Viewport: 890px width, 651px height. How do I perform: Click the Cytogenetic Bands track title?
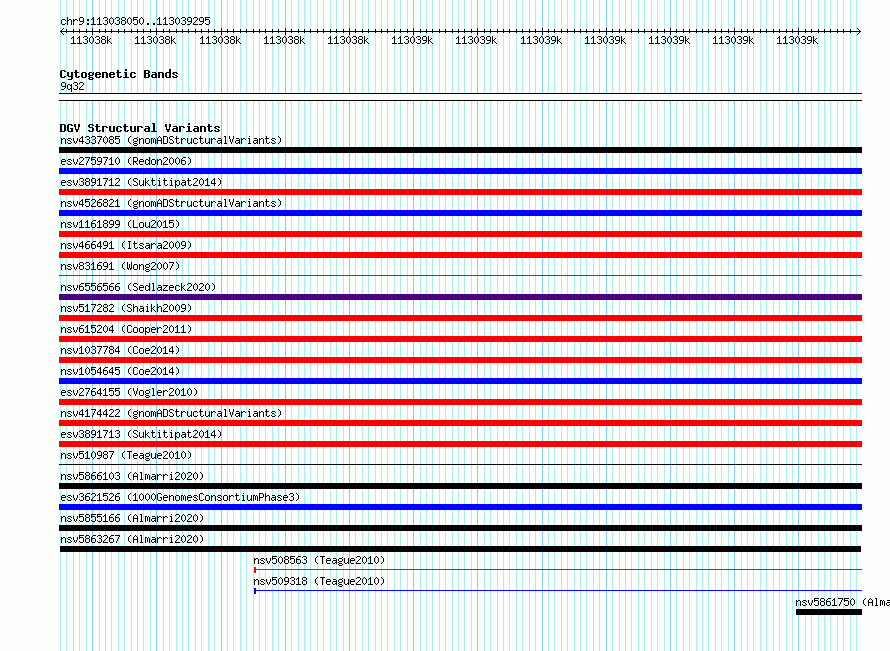click(x=119, y=74)
